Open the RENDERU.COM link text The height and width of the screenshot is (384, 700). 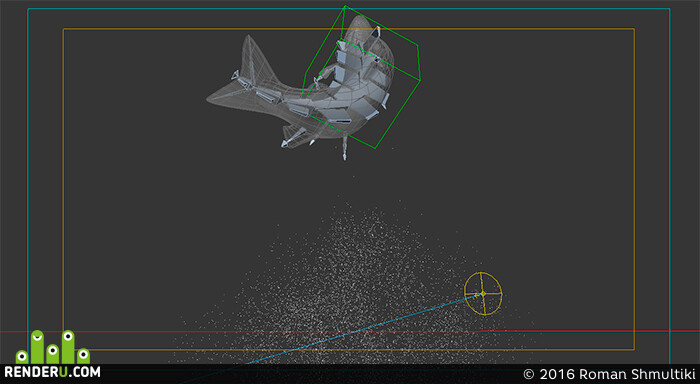(x=52, y=372)
